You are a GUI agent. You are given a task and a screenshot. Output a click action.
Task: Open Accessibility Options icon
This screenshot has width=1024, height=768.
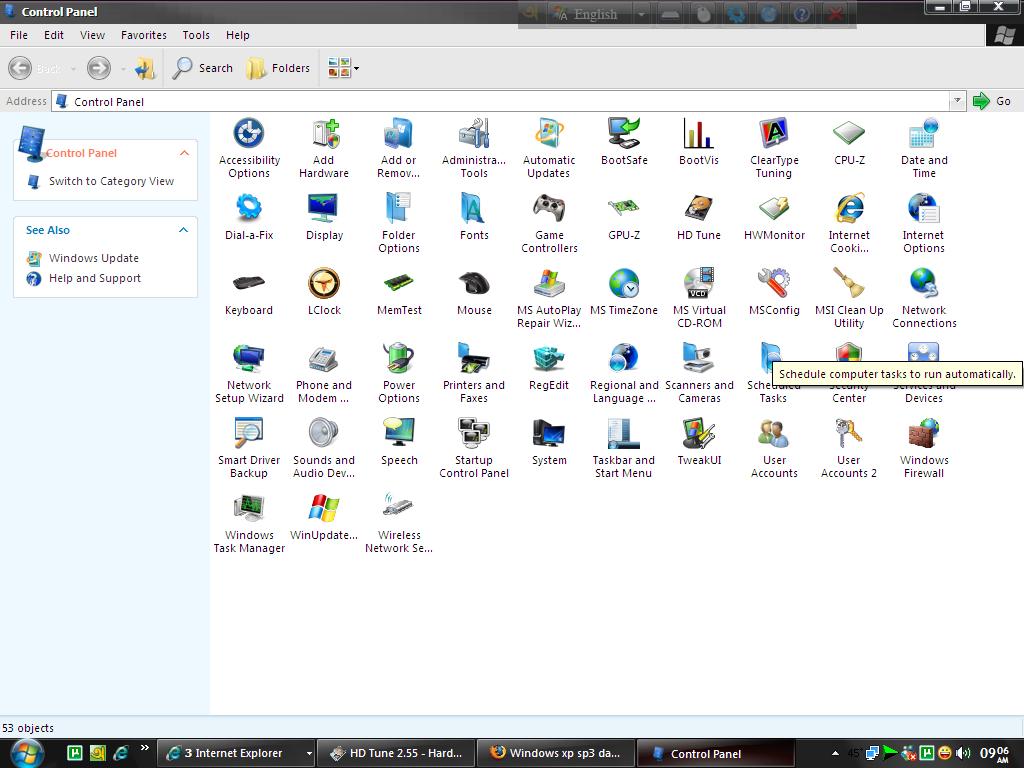click(249, 134)
